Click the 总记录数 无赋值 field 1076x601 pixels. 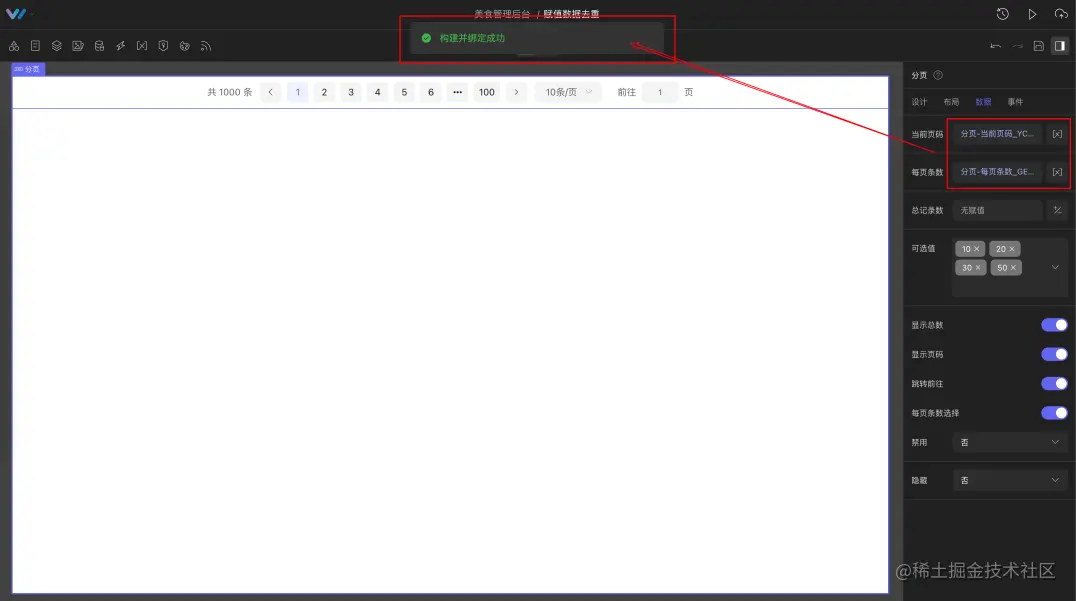[997, 210]
